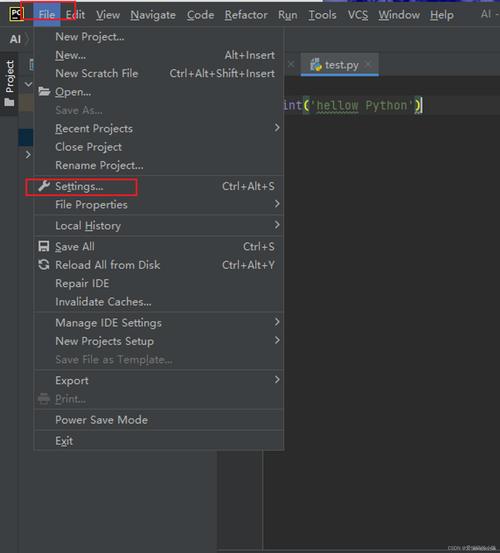Open Settings... from File menu

coord(158,186)
